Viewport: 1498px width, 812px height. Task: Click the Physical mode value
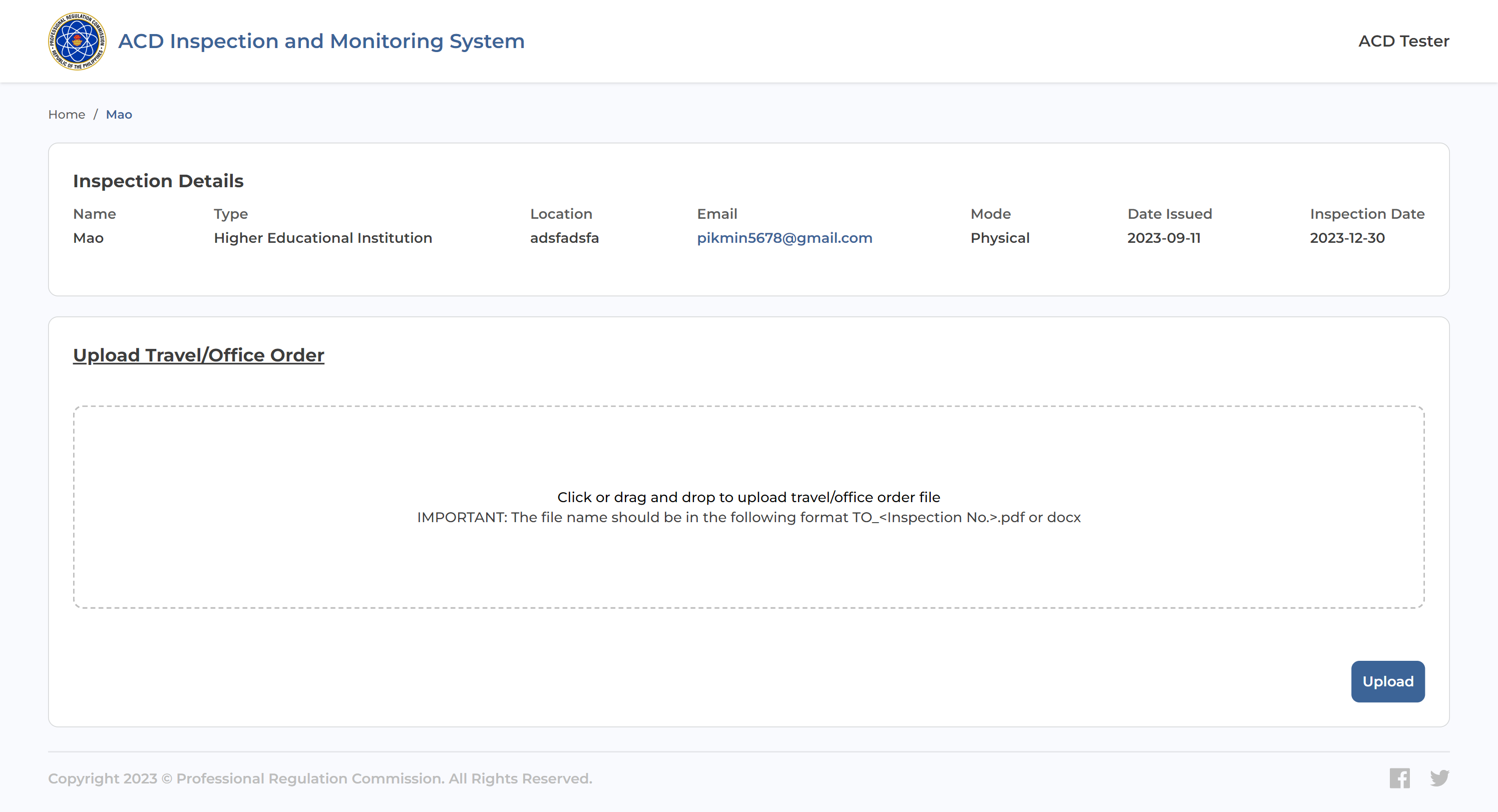[x=1000, y=238]
